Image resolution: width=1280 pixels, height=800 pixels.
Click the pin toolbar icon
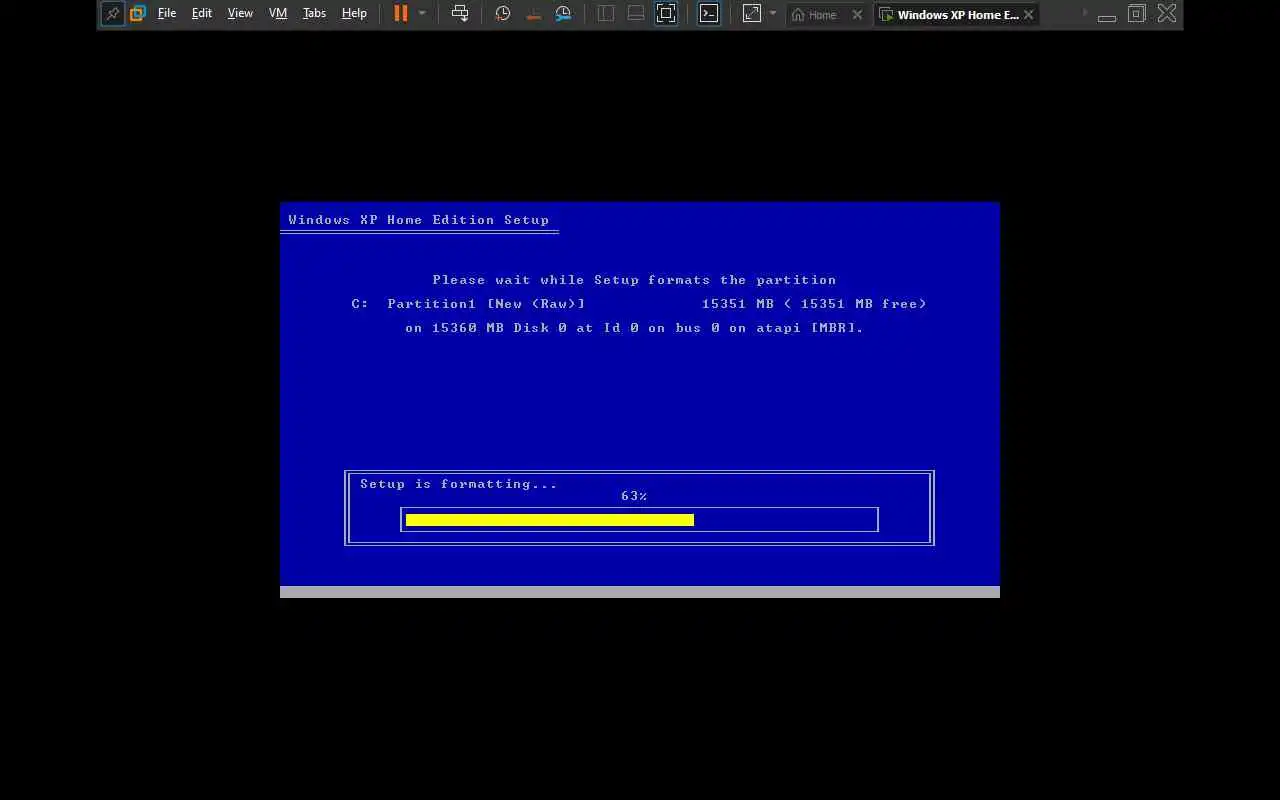(112, 14)
